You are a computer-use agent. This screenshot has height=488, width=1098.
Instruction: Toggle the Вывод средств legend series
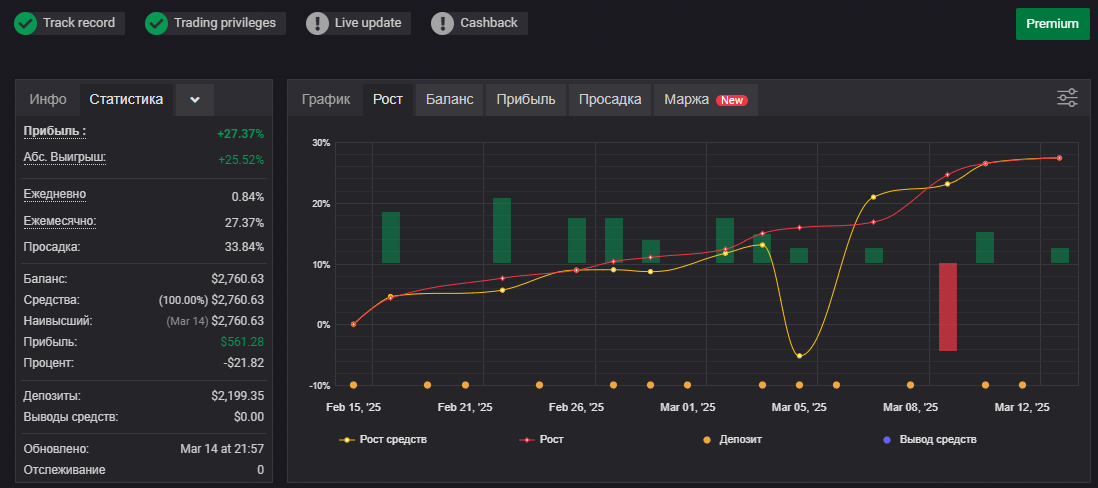[929, 440]
